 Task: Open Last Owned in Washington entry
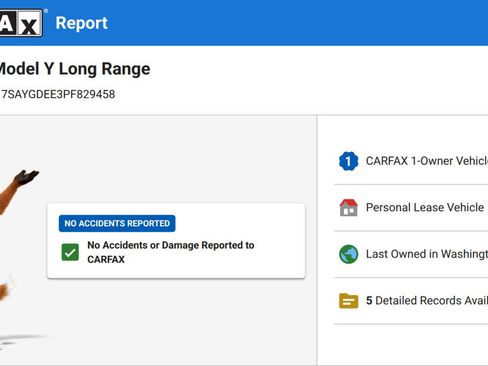click(411, 254)
